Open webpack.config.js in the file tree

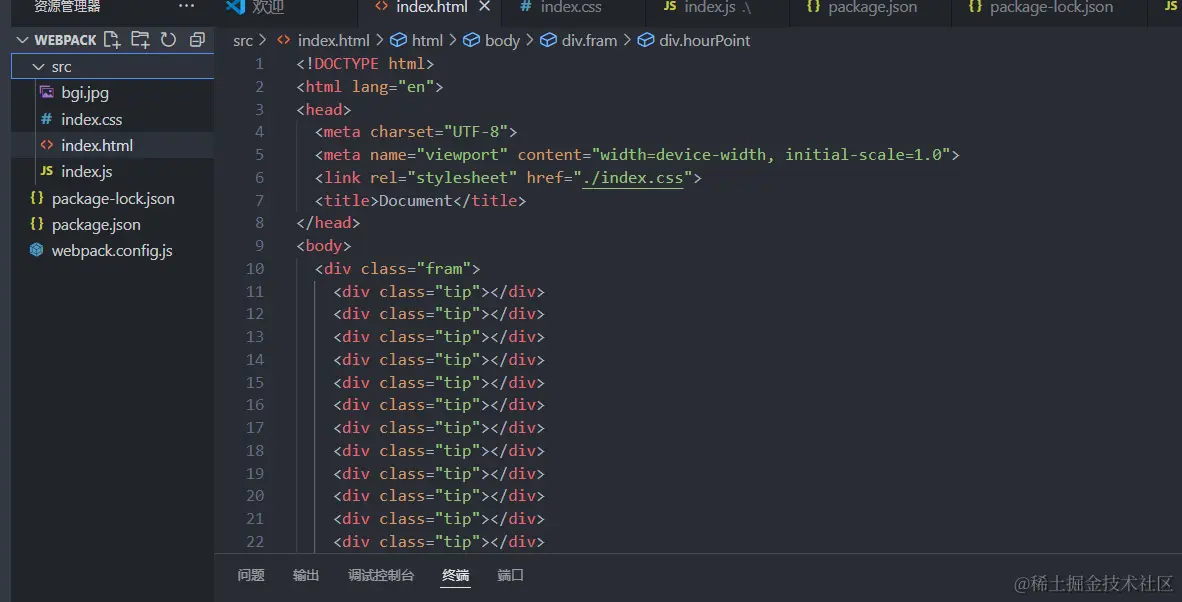click(112, 251)
